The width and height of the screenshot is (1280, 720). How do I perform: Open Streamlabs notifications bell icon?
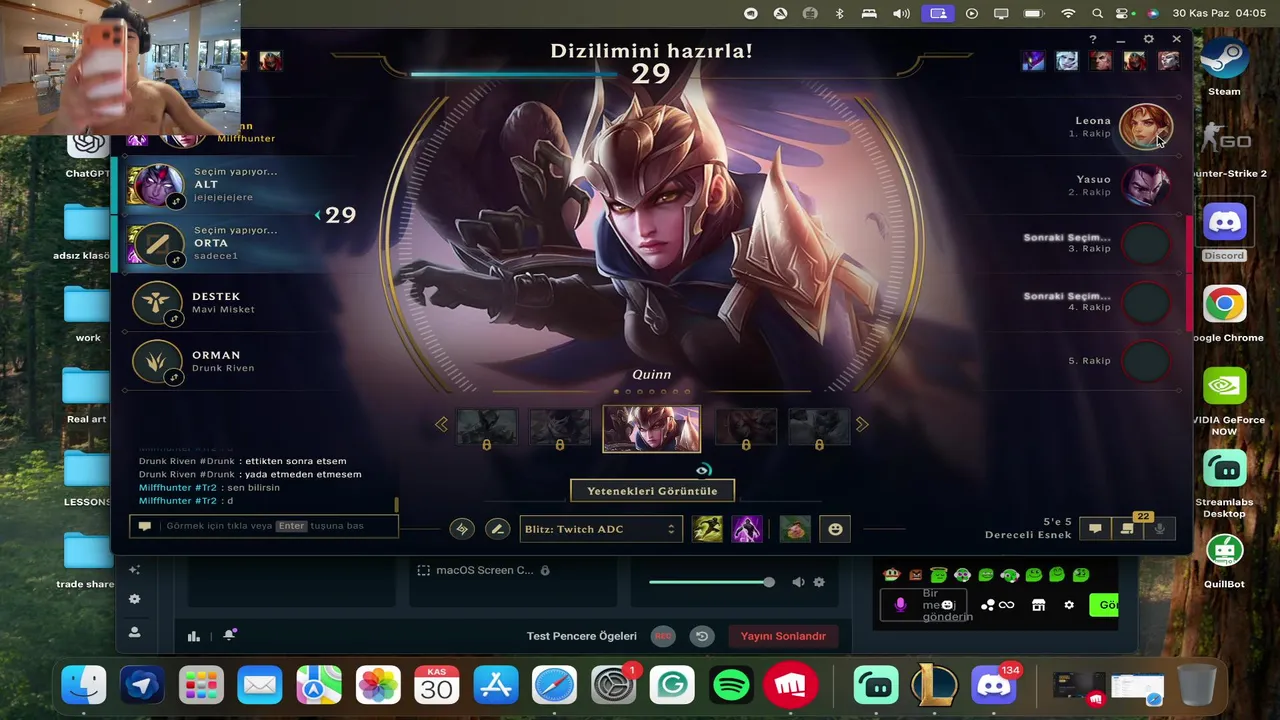point(229,635)
